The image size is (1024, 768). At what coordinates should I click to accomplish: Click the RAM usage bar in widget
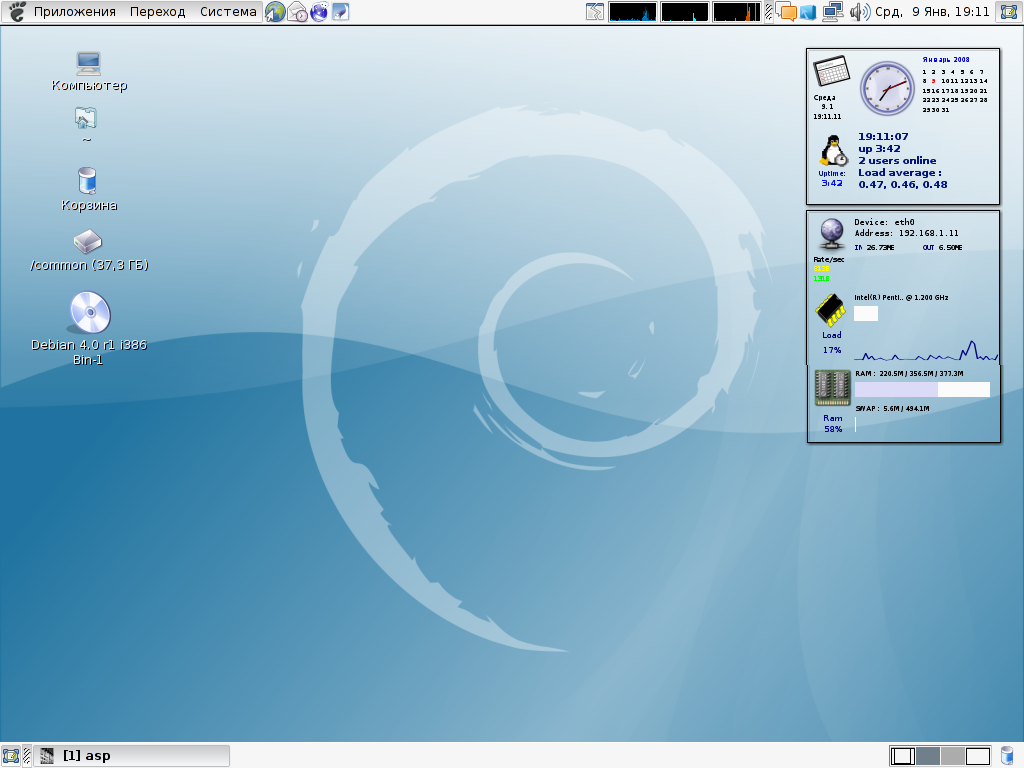coord(922,390)
